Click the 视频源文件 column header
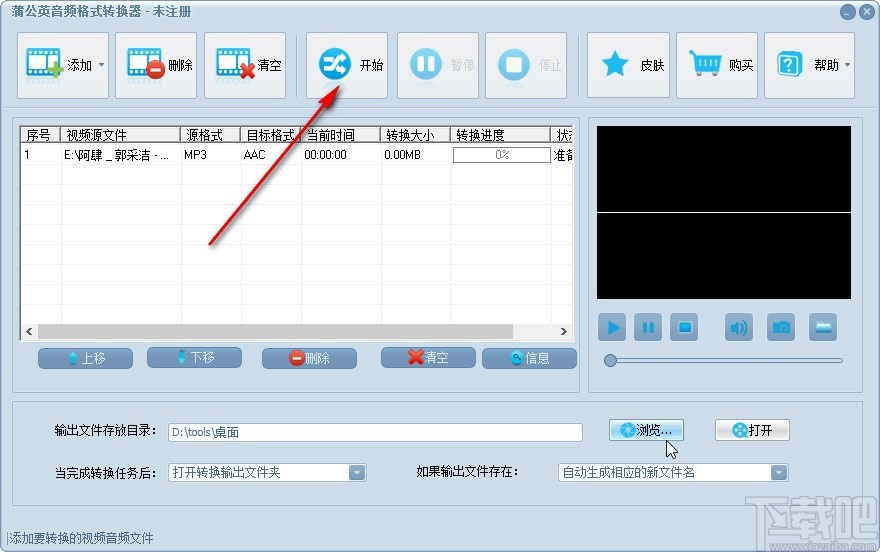Image resolution: width=880 pixels, height=552 pixels. pyautogui.click(x=120, y=135)
